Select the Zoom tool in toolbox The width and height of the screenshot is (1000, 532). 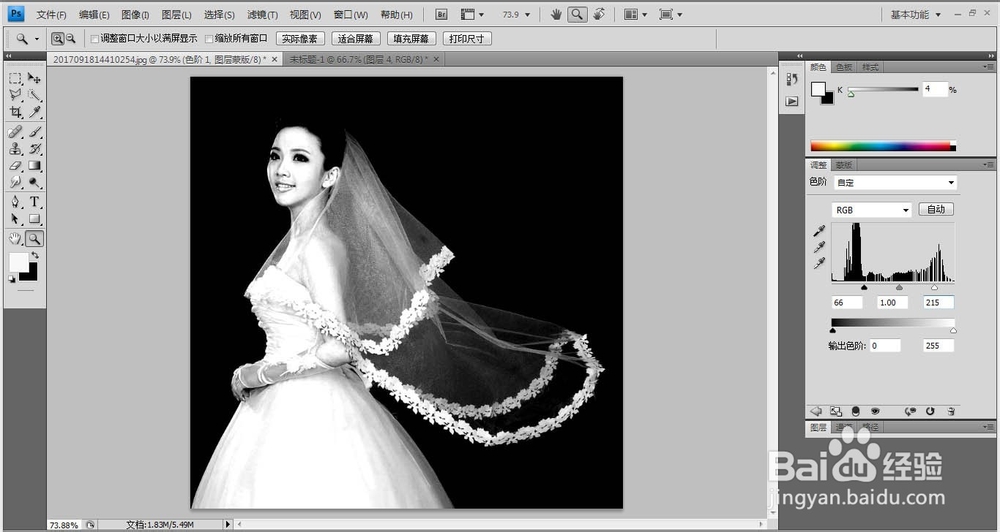click(x=34, y=239)
